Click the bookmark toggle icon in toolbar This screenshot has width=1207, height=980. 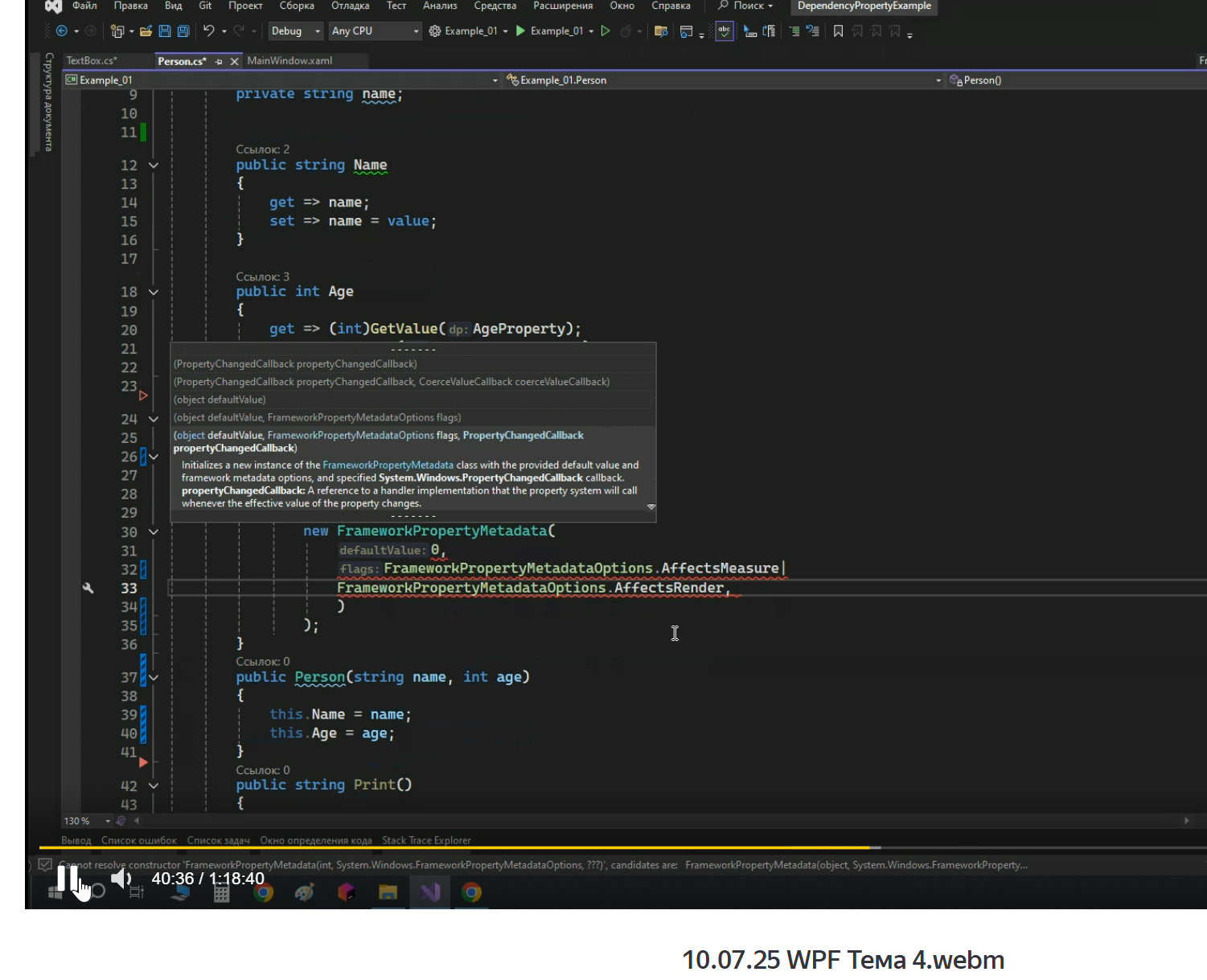[838, 31]
